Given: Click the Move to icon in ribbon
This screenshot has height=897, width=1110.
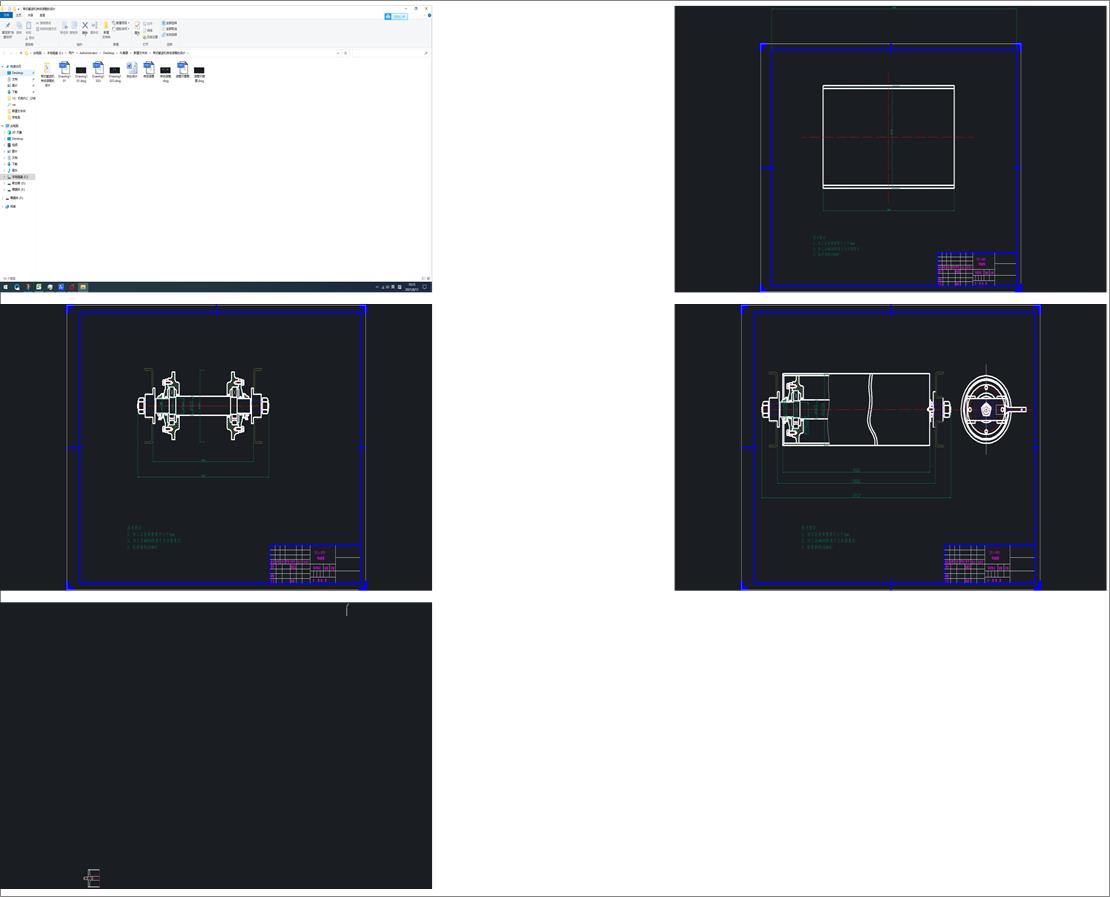Looking at the screenshot, I should (64, 25).
